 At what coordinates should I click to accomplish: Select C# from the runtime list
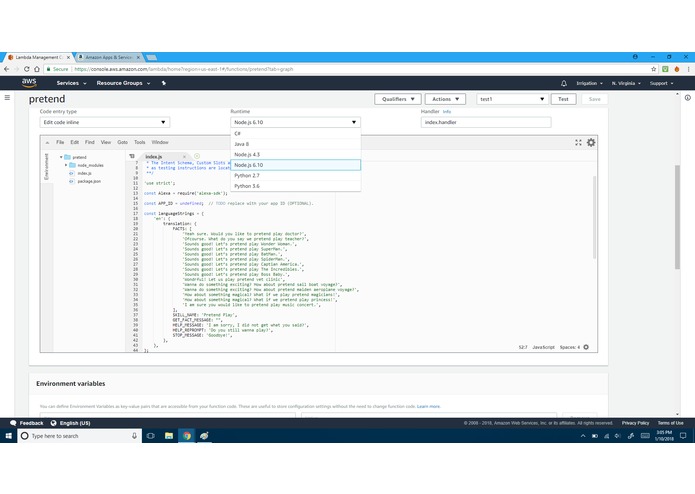[x=295, y=133]
